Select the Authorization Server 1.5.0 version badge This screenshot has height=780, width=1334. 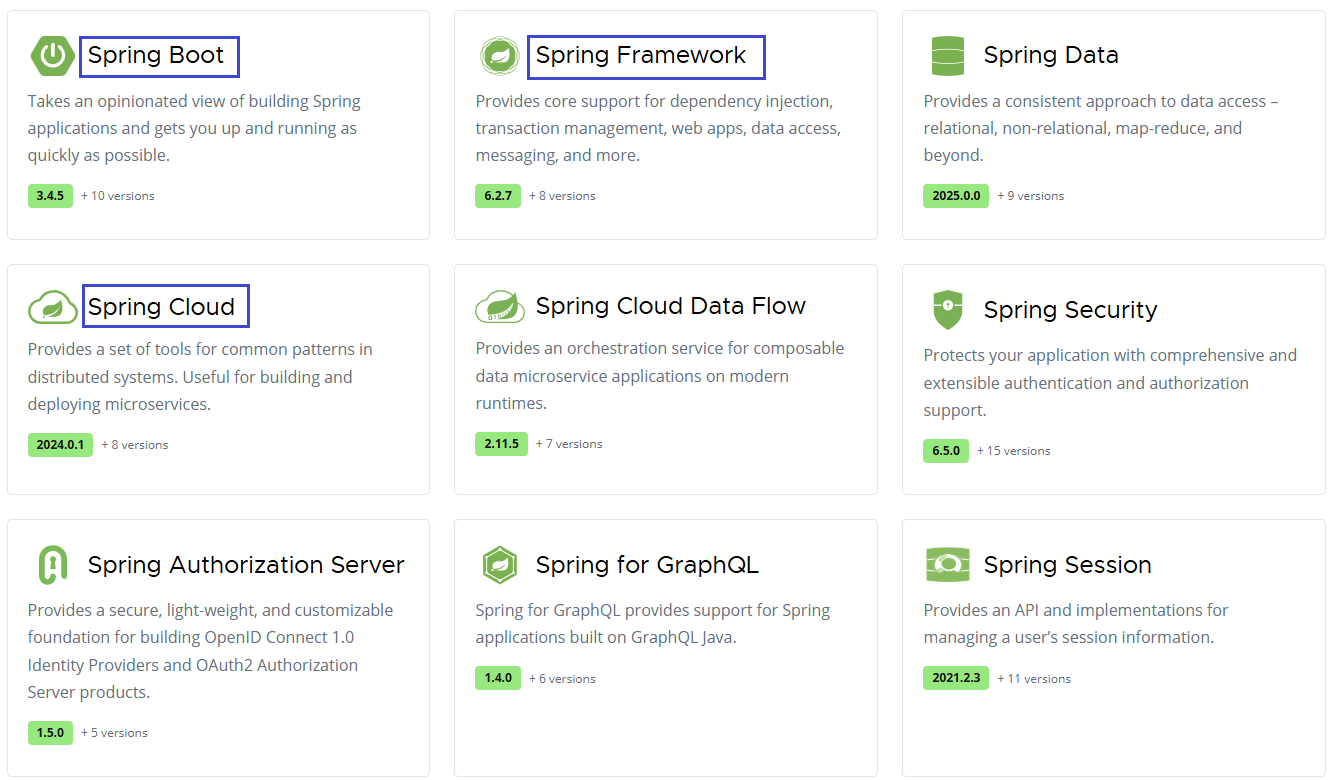point(50,733)
